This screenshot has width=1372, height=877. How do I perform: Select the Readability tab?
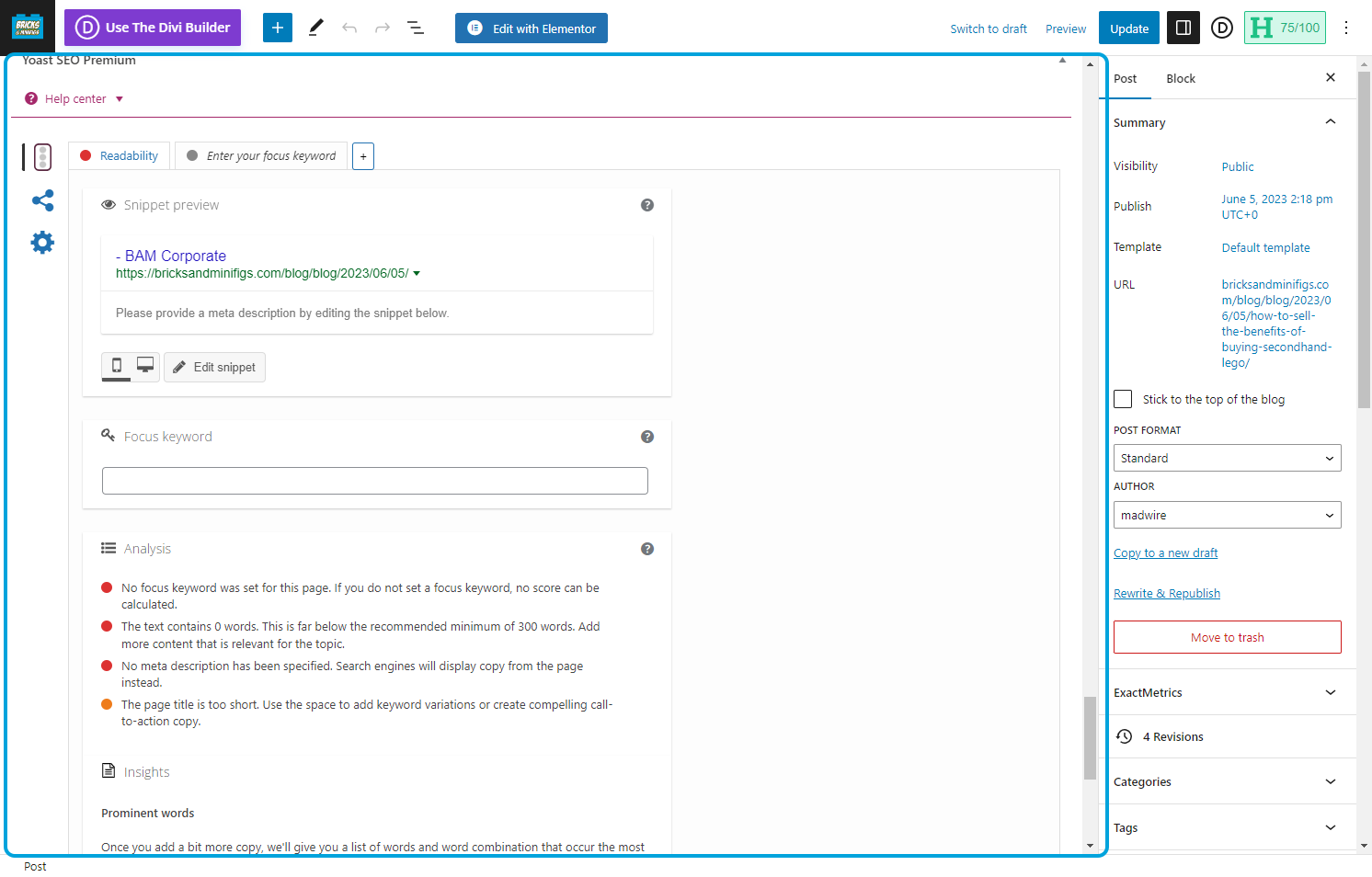coord(119,156)
